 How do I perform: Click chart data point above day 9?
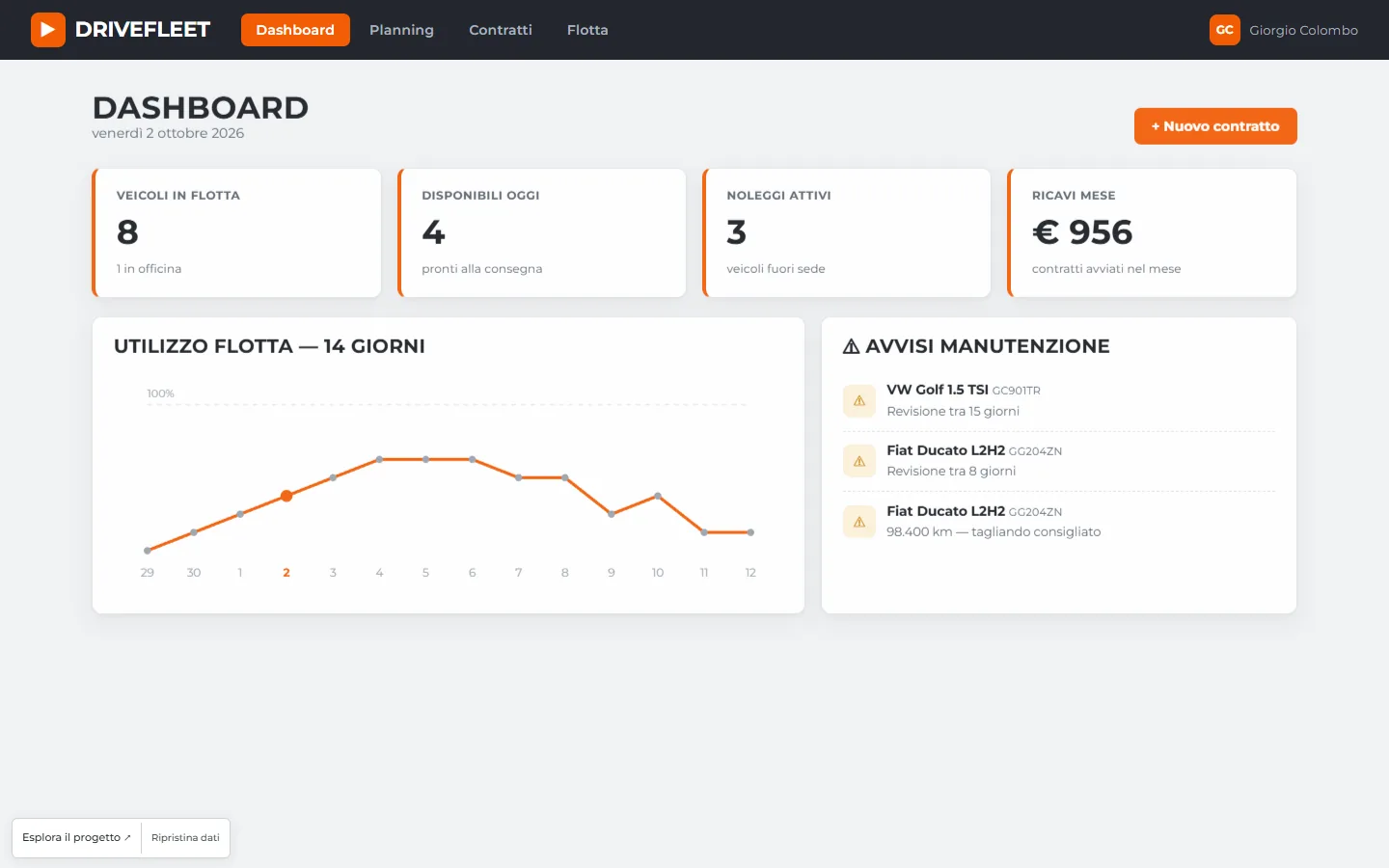point(612,514)
